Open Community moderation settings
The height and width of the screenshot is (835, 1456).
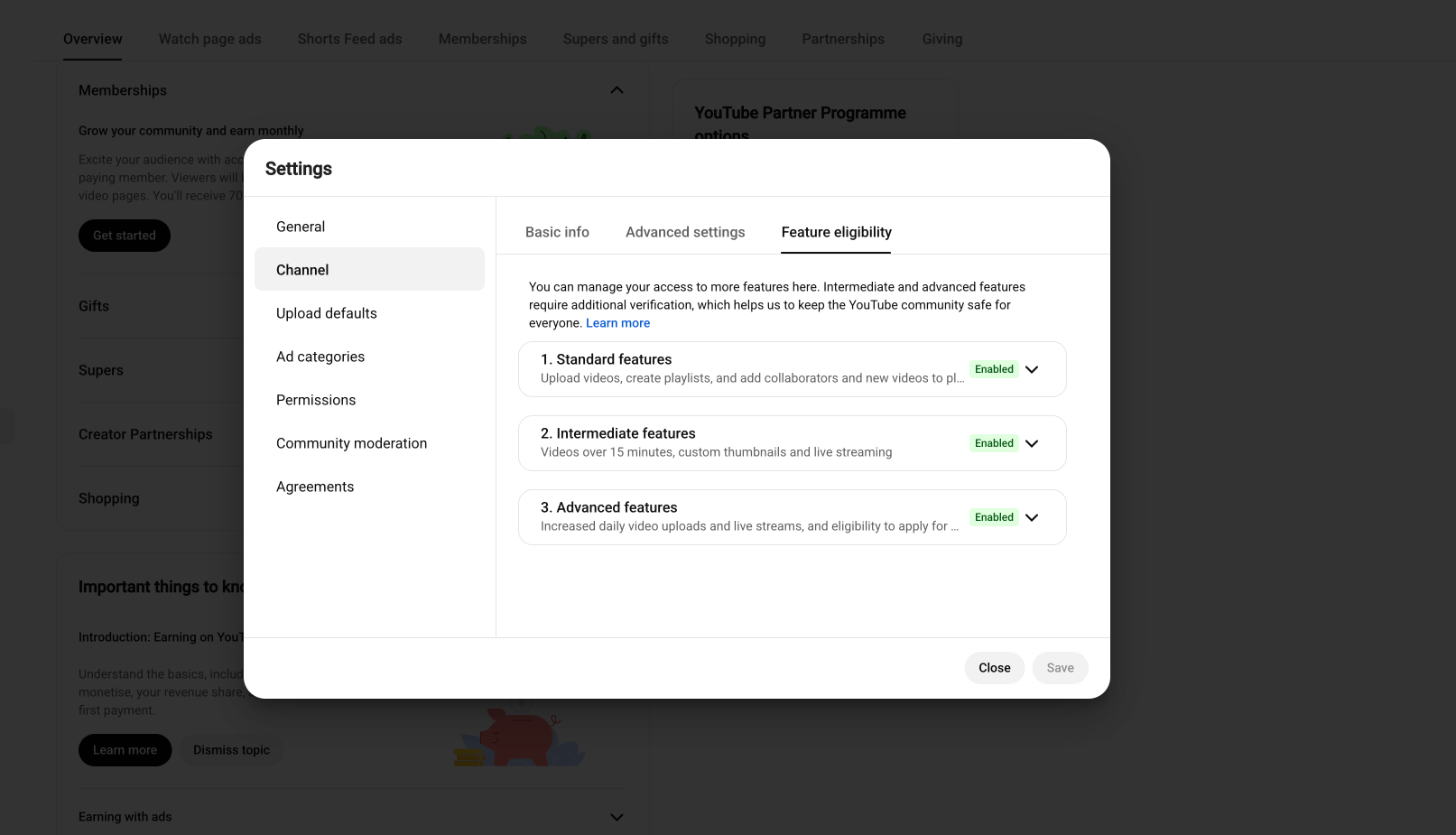(369, 443)
